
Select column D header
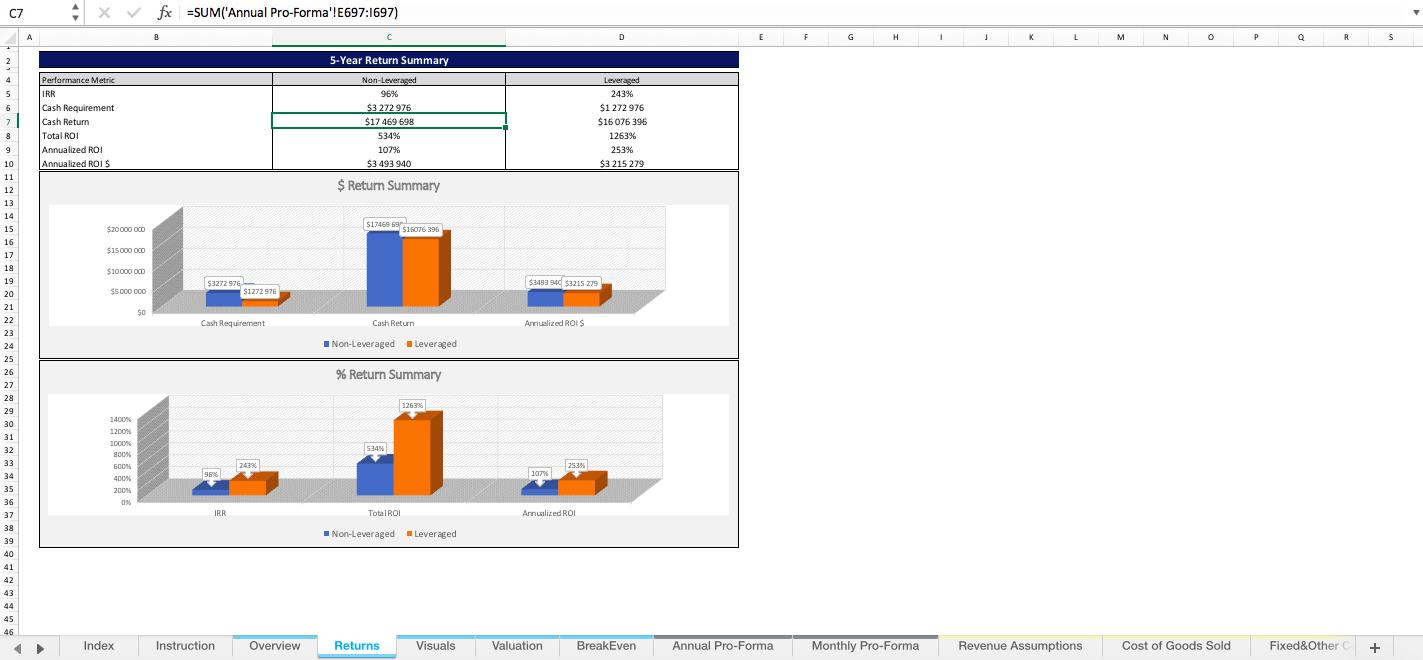pos(621,36)
